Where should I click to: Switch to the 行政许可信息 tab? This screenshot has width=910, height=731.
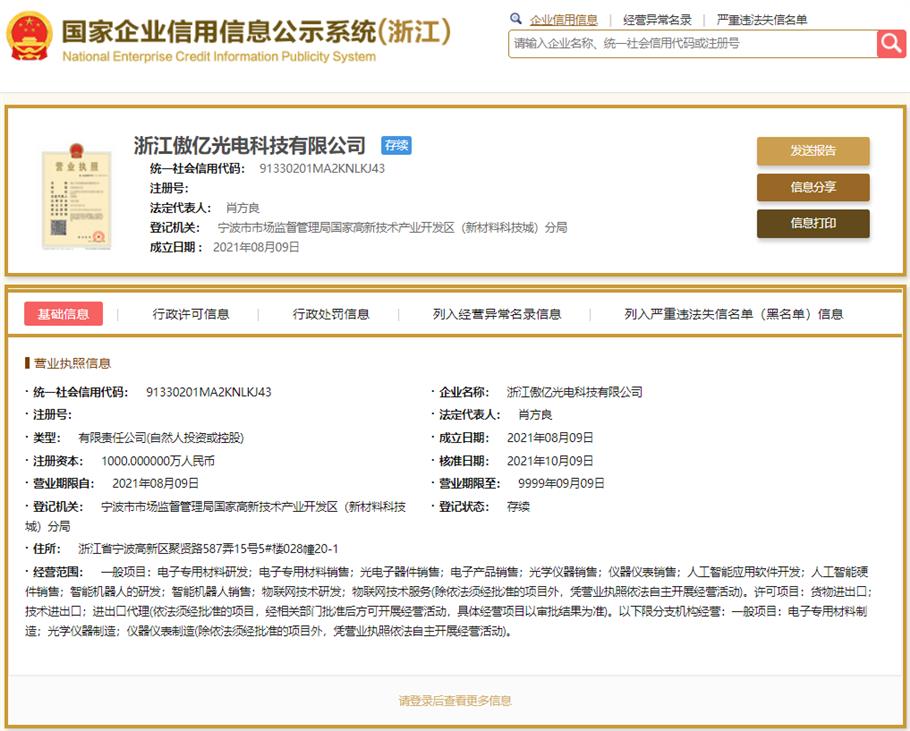tap(191, 314)
